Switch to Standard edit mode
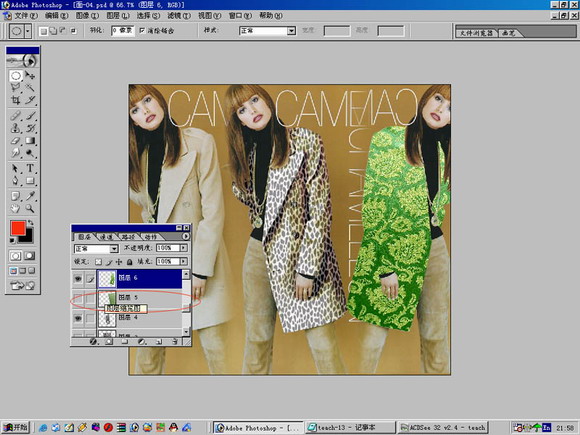580x435 pixels. [x=16, y=256]
